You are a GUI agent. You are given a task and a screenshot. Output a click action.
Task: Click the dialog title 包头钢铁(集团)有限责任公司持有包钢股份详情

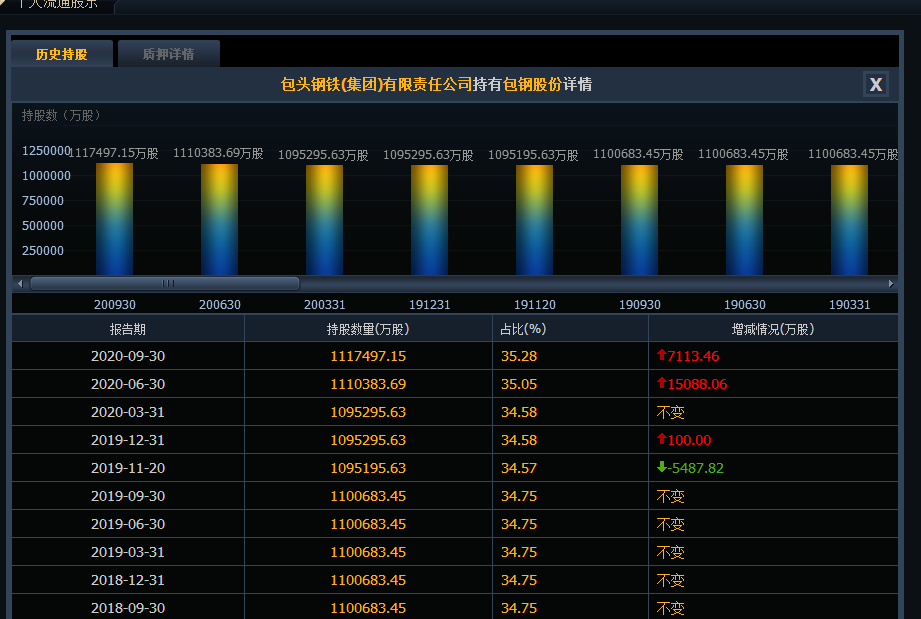coord(436,85)
